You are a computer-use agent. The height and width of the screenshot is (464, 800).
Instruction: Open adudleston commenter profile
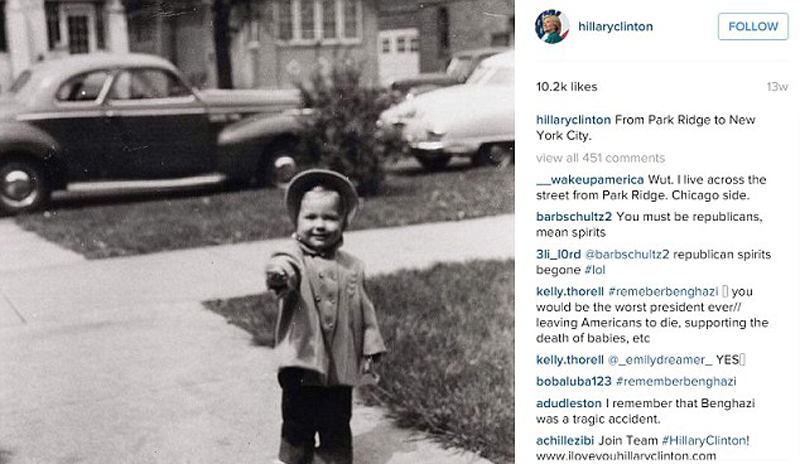tap(568, 403)
